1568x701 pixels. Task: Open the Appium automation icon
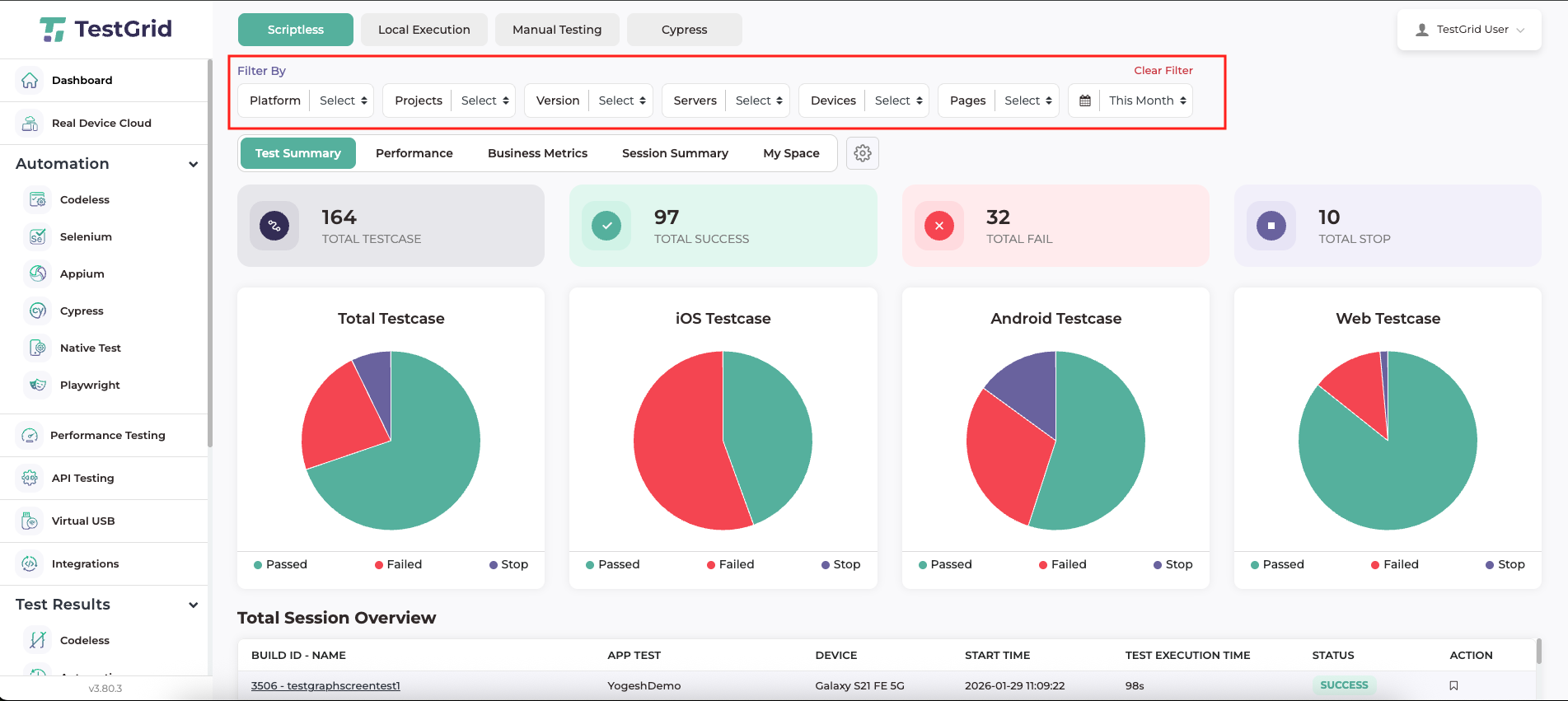coord(38,273)
